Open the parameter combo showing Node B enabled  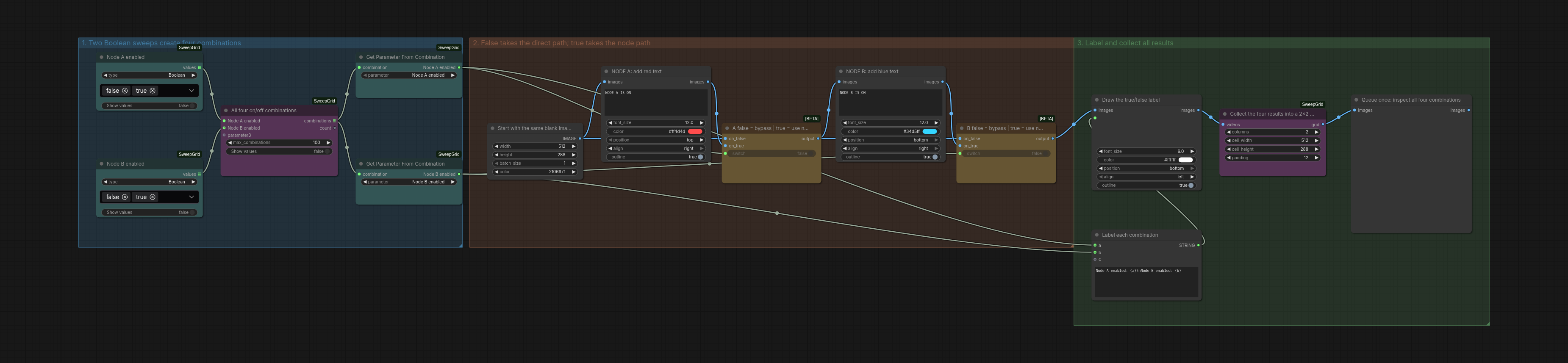coord(408,182)
